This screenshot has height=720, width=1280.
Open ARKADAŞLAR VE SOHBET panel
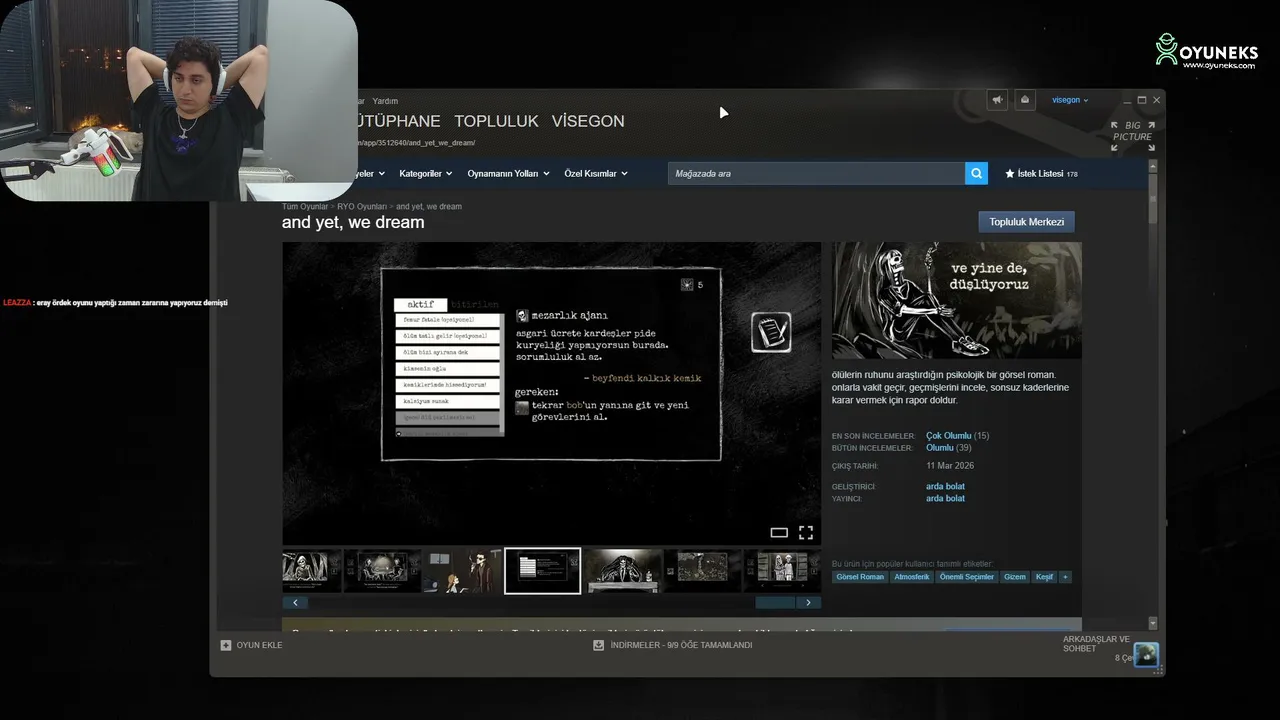(1096, 644)
